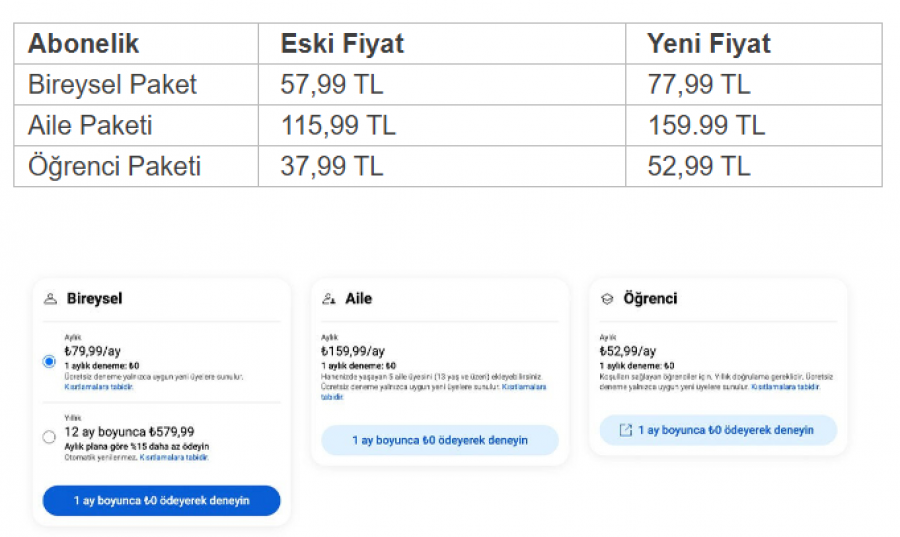This screenshot has height=537, width=900.
Task: Click the family icon beside Aile
Action: click(x=329, y=299)
